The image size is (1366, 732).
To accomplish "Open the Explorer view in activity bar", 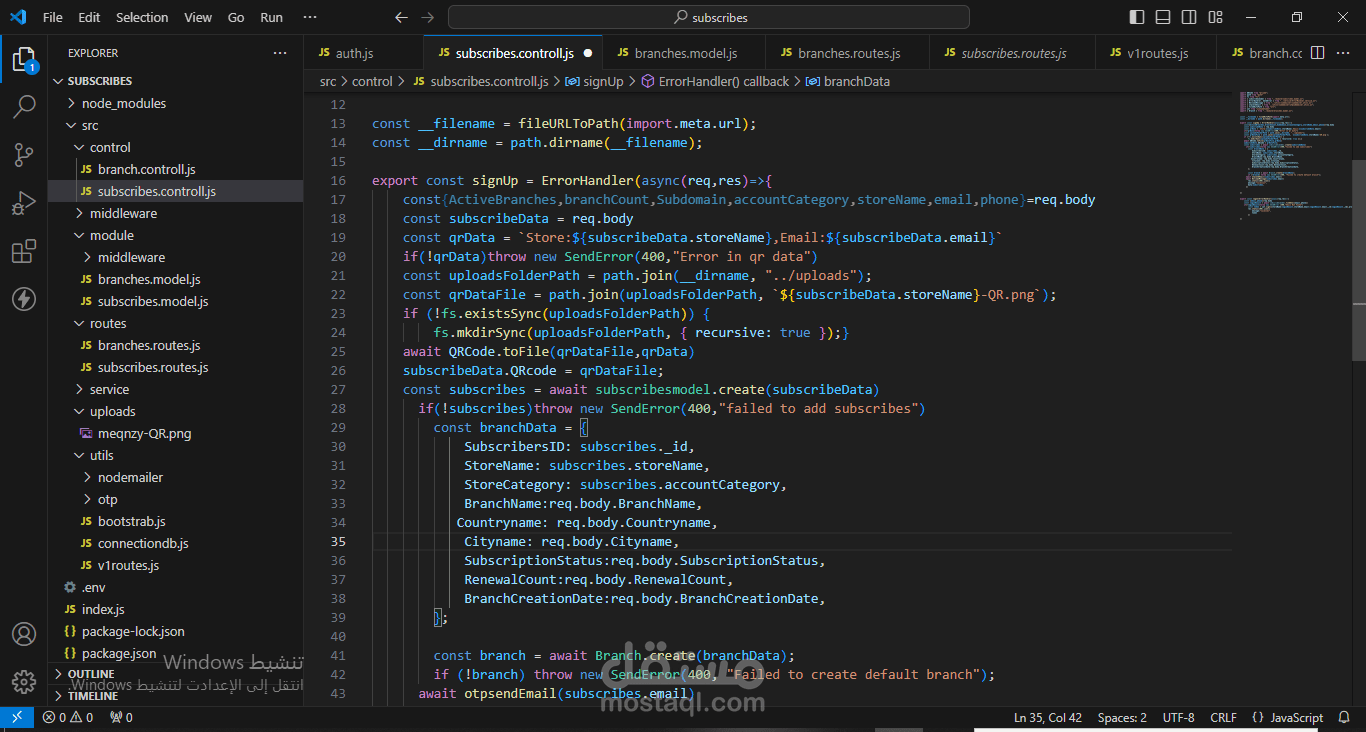I will (x=24, y=59).
